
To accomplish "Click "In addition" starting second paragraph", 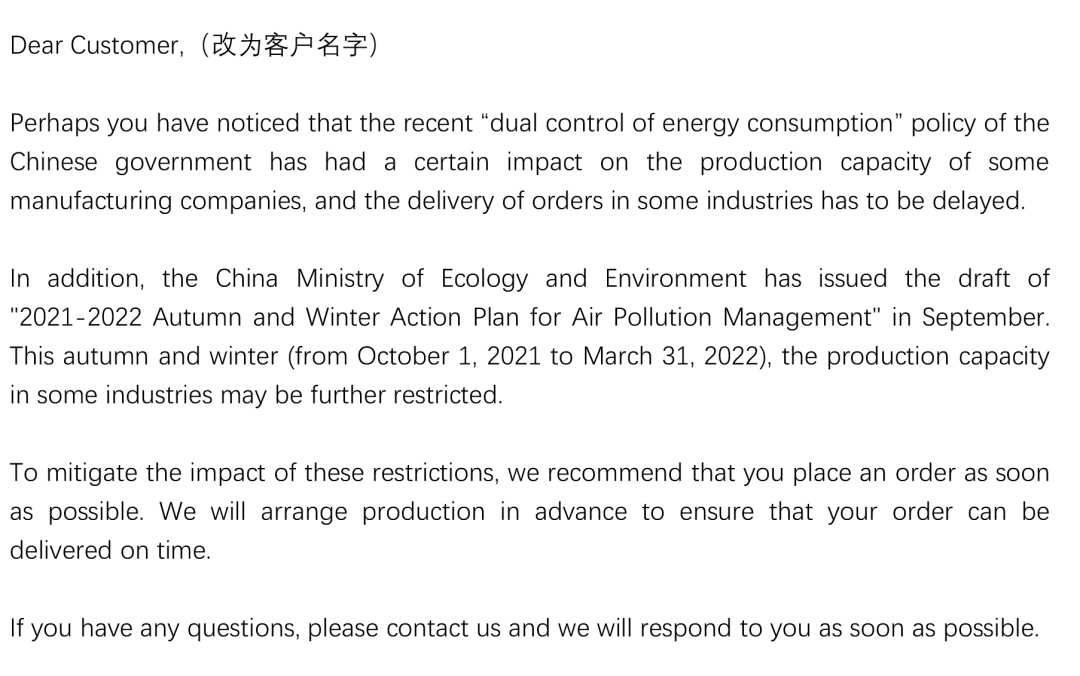I will tap(76, 278).
